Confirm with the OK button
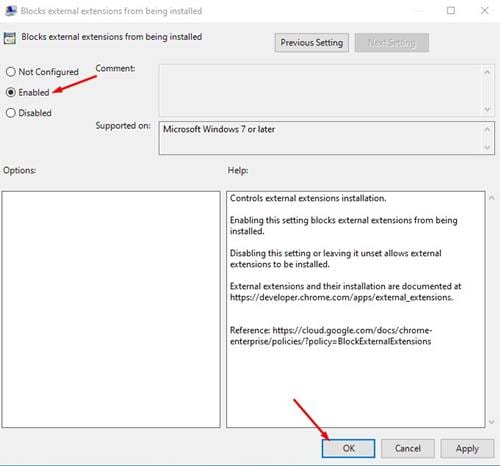Viewport: 500px width, 466px height. point(348,448)
